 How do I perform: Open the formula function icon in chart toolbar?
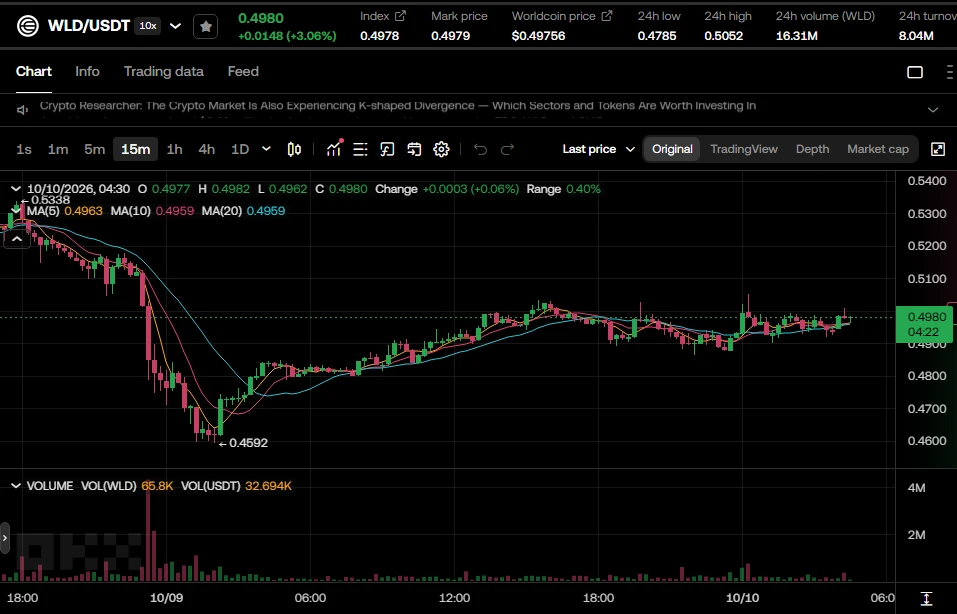pos(387,150)
